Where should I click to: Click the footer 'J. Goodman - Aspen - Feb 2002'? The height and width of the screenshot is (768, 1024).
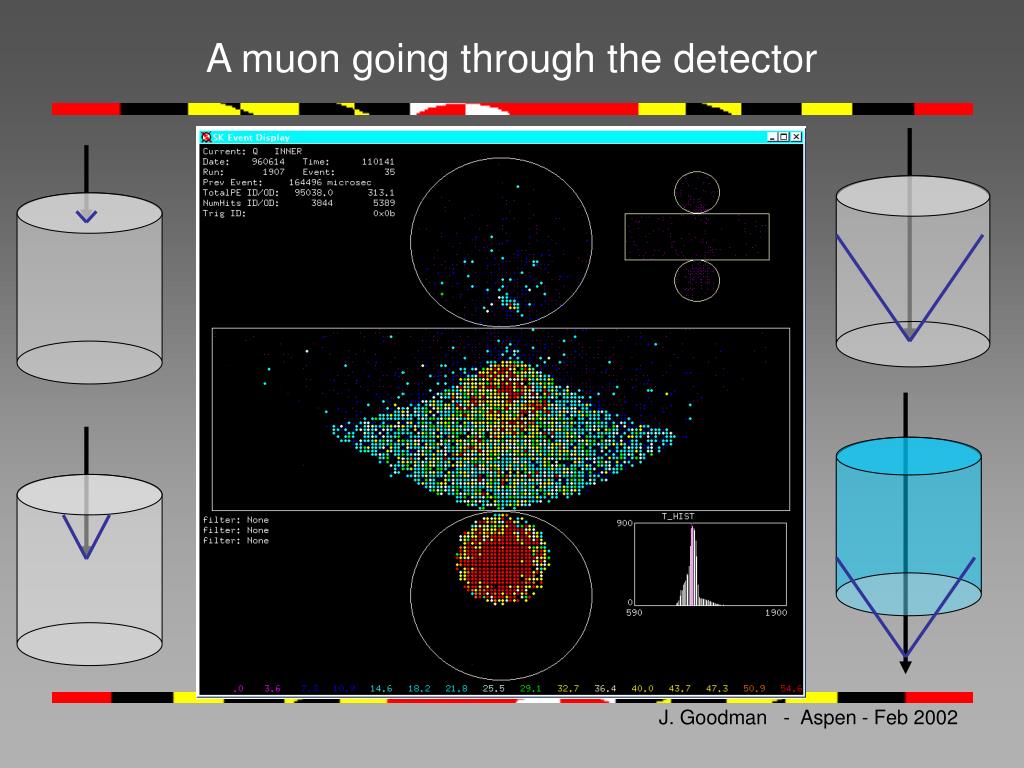808,718
